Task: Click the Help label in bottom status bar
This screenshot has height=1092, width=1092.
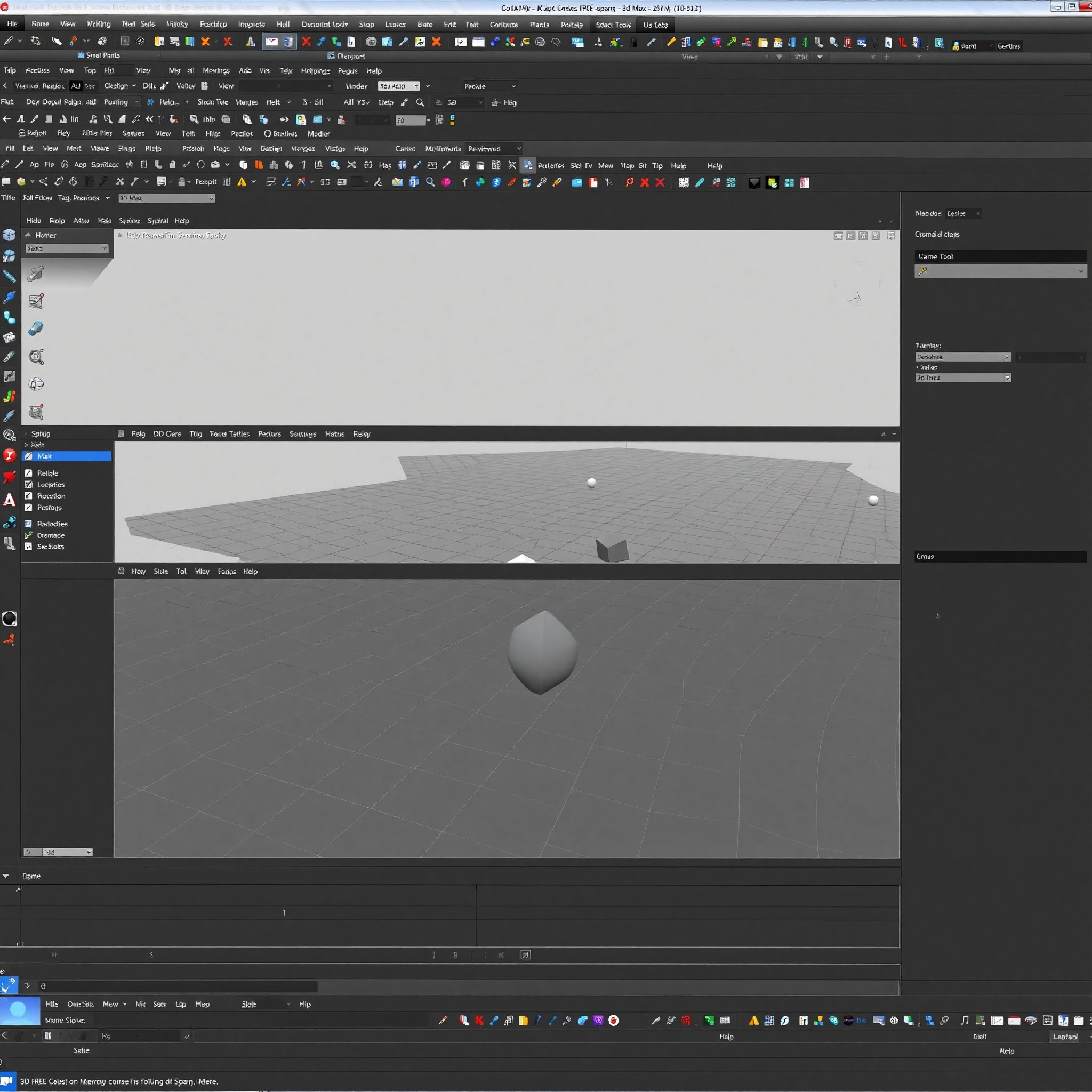Action: tap(726, 1036)
